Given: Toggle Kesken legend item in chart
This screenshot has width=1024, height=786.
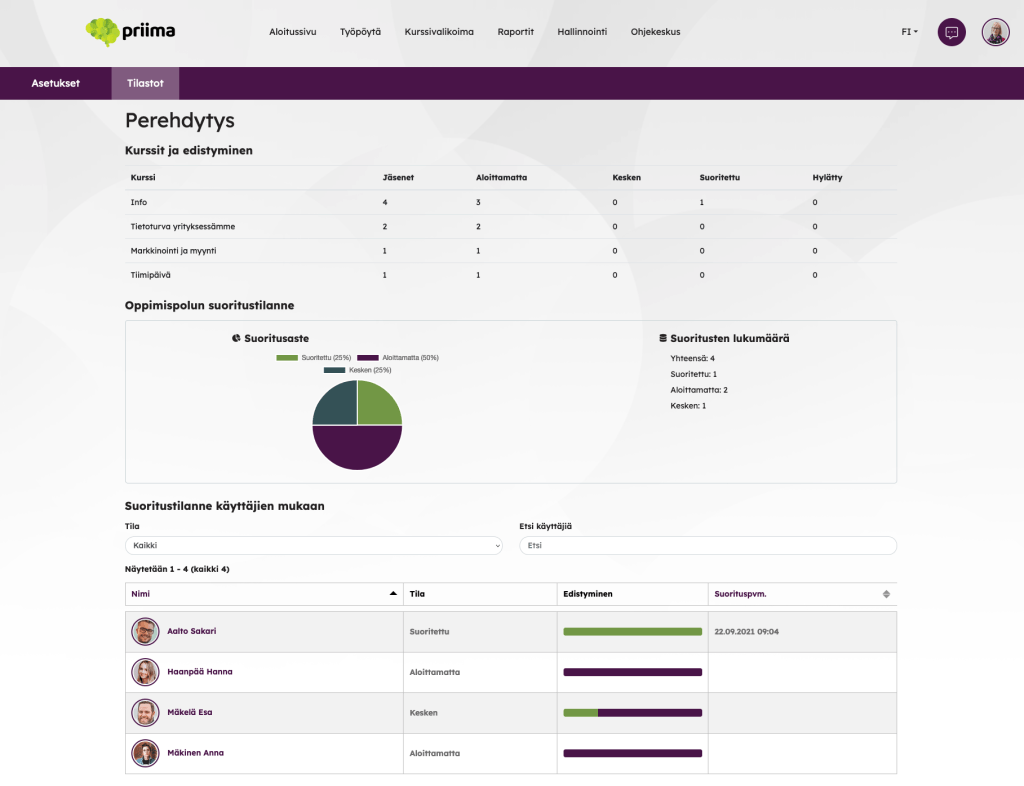Looking at the screenshot, I should tap(356, 370).
